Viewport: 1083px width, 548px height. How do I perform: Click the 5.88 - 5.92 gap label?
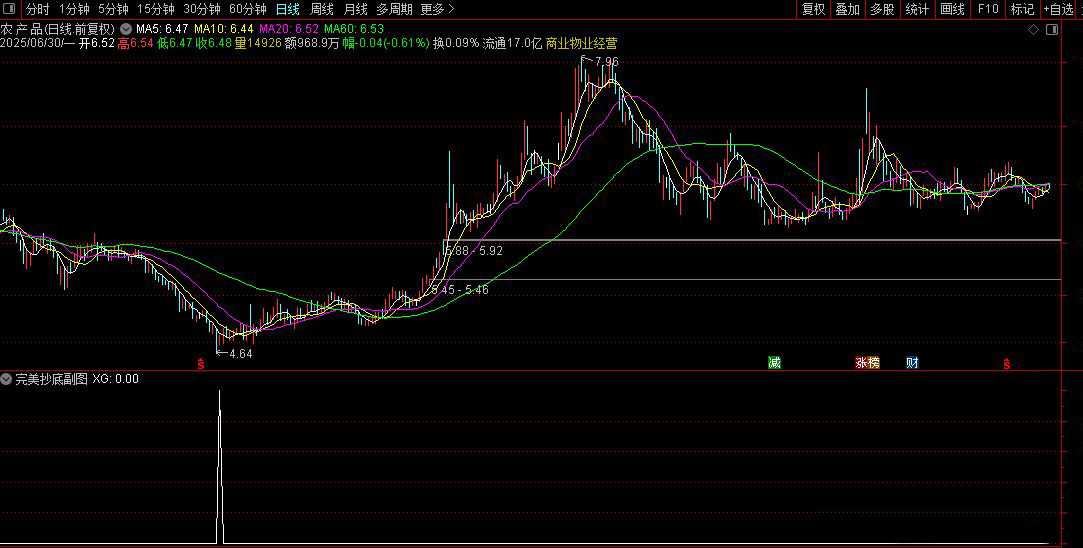pyautogui.click(x=475, y=251)
